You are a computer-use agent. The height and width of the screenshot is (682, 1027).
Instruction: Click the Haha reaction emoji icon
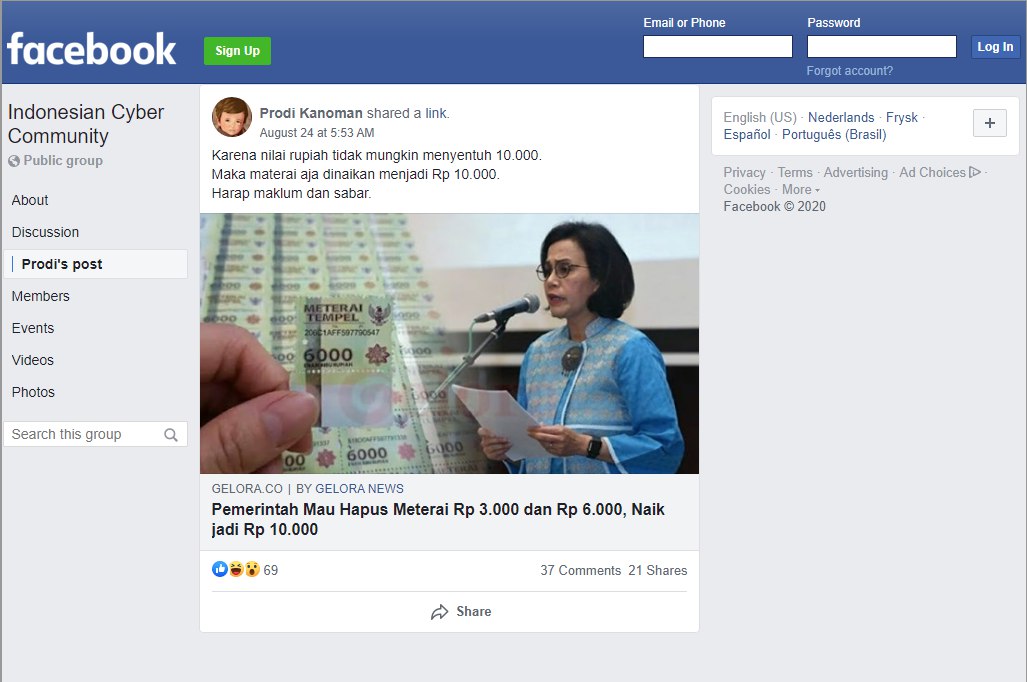236,569
